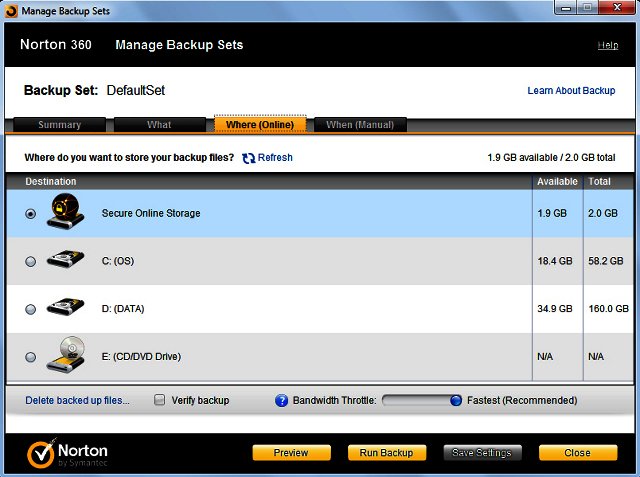
Task: Click the Destination column header
Action: [51, 182]
